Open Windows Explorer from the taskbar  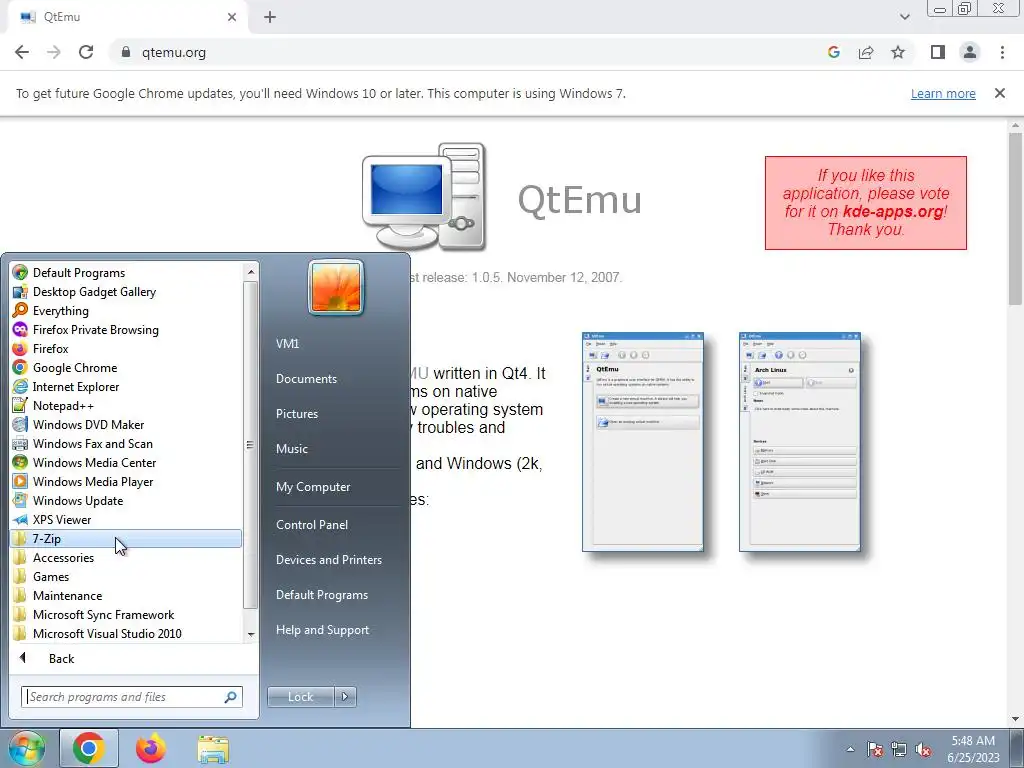[213, 748]
